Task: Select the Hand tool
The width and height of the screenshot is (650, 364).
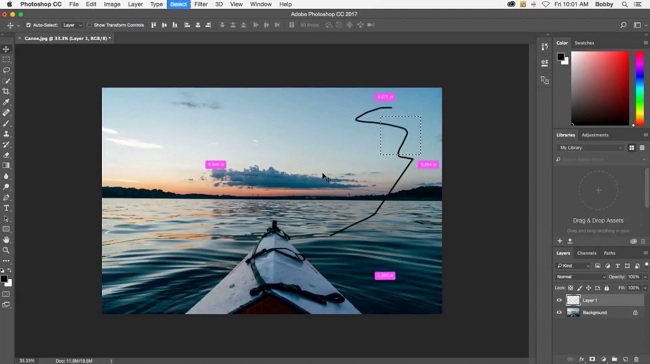Action: [6, 240]
